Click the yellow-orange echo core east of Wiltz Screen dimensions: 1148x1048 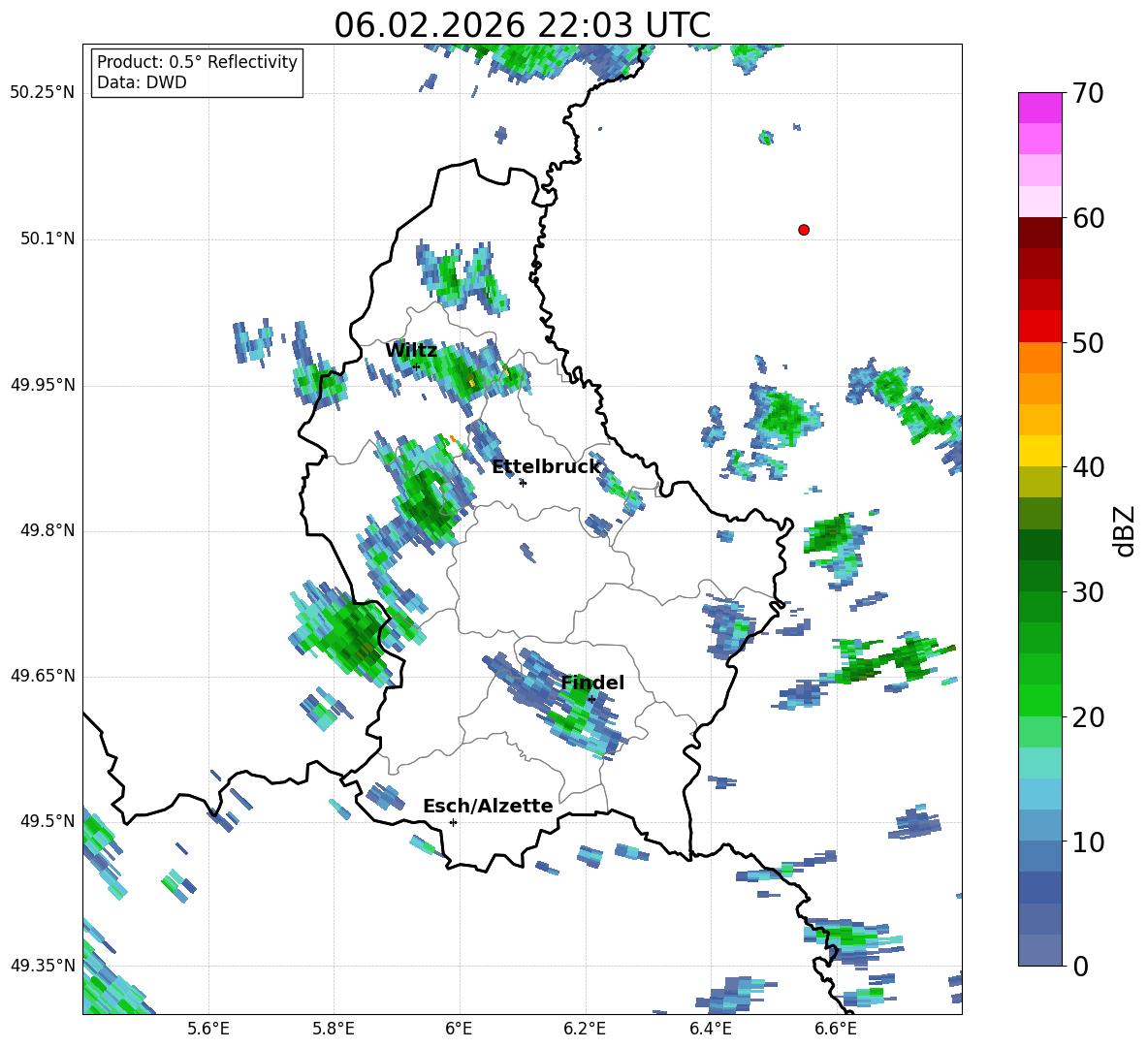coord(471,381)
